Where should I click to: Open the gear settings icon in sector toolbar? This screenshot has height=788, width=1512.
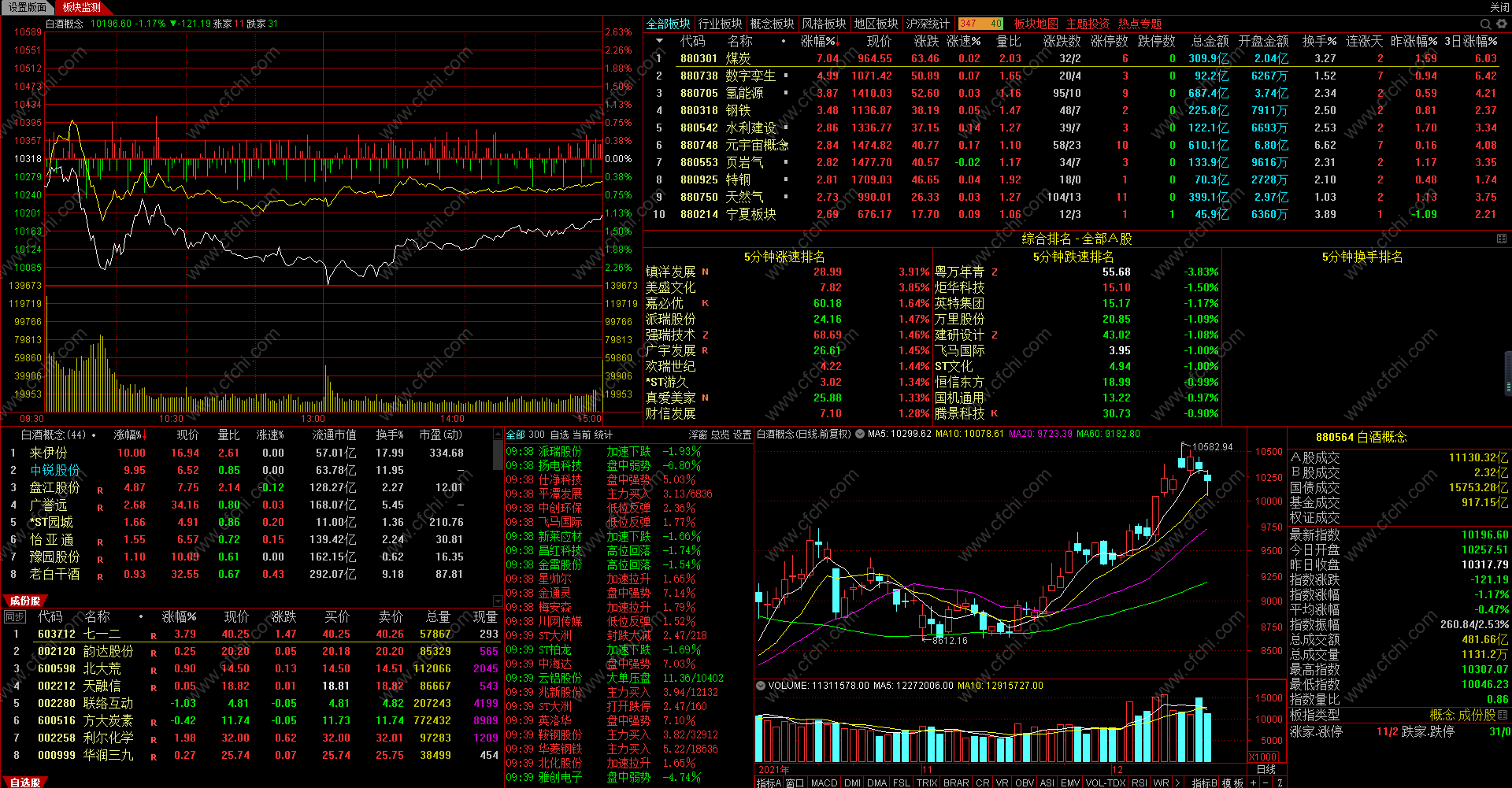[1501, 24]
